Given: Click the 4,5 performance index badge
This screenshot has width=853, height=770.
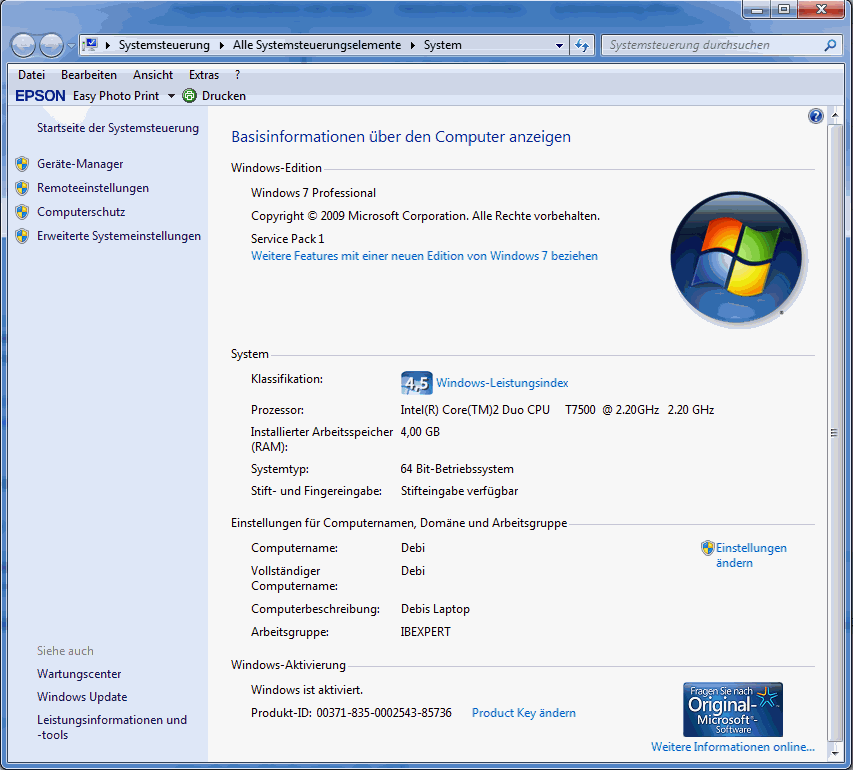Looking at the screenshot, I should pos(417,383).
